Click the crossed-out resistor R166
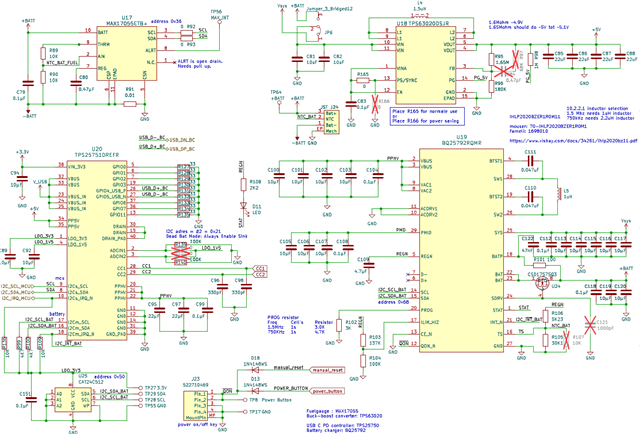The width and height of the screenshot is (640, 434). (375, 103)
